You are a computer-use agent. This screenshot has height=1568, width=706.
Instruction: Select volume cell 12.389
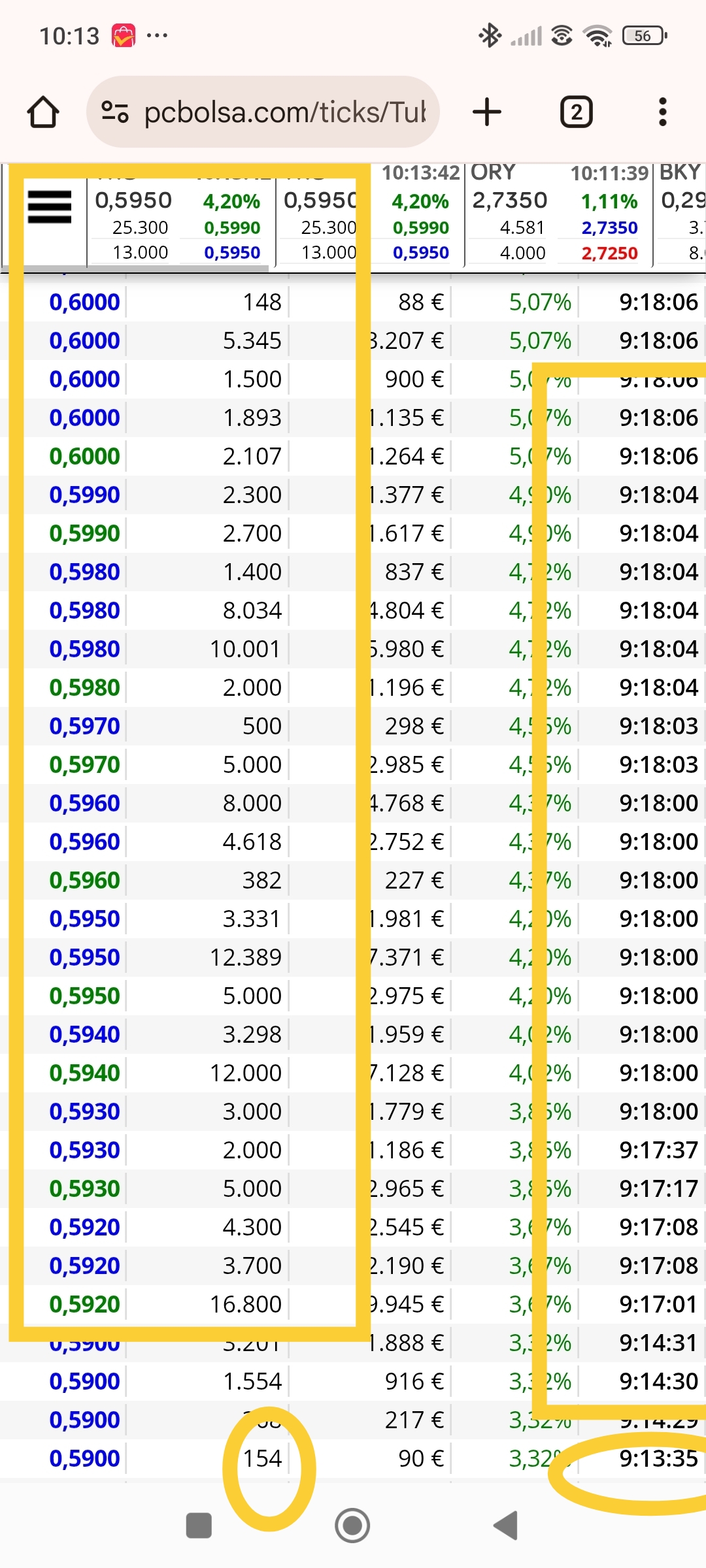(246, 957)
